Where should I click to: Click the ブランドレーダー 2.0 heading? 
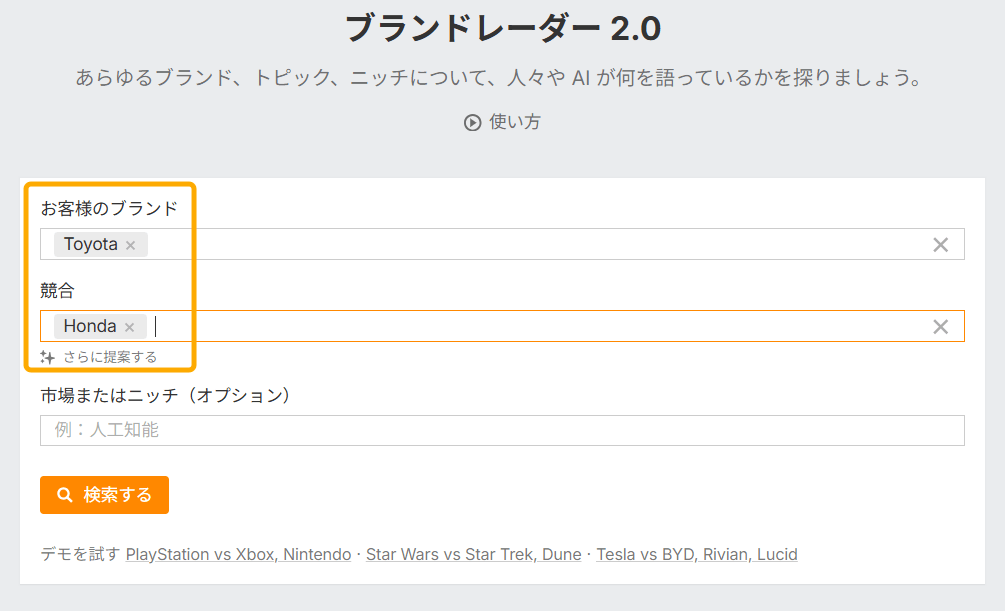tap(502, 29)
